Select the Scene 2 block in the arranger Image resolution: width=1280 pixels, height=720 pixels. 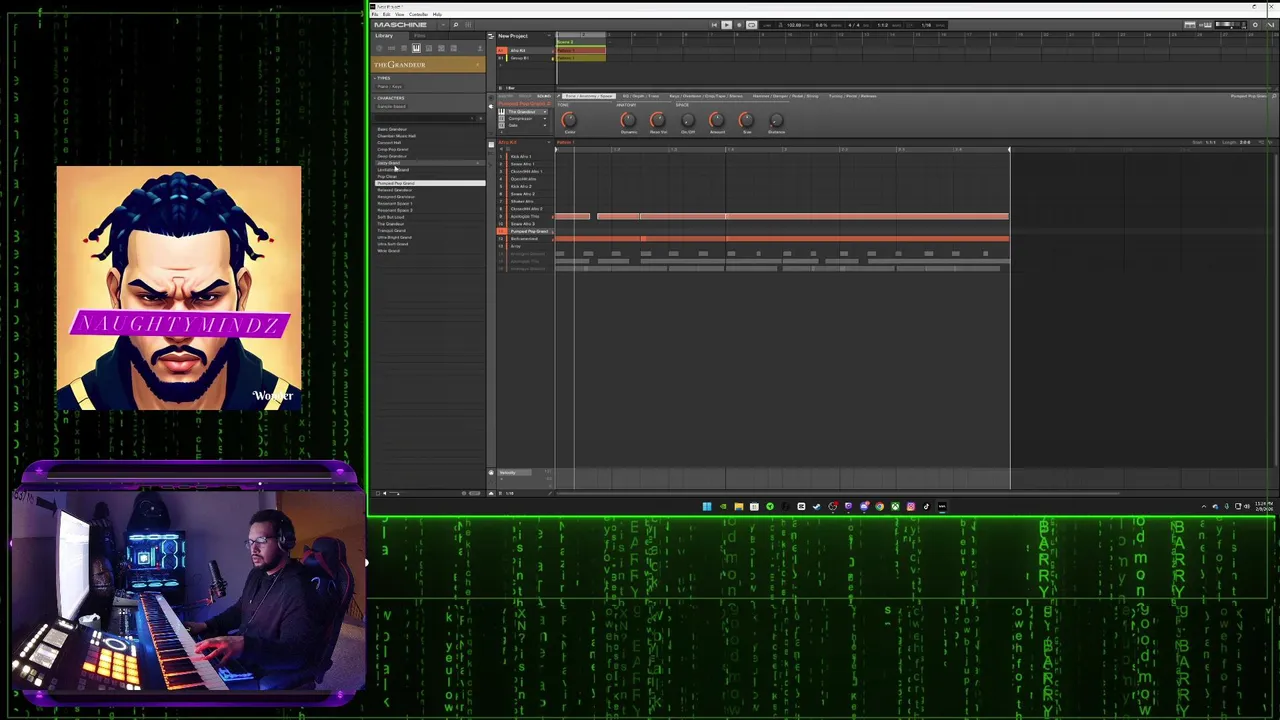581,42
